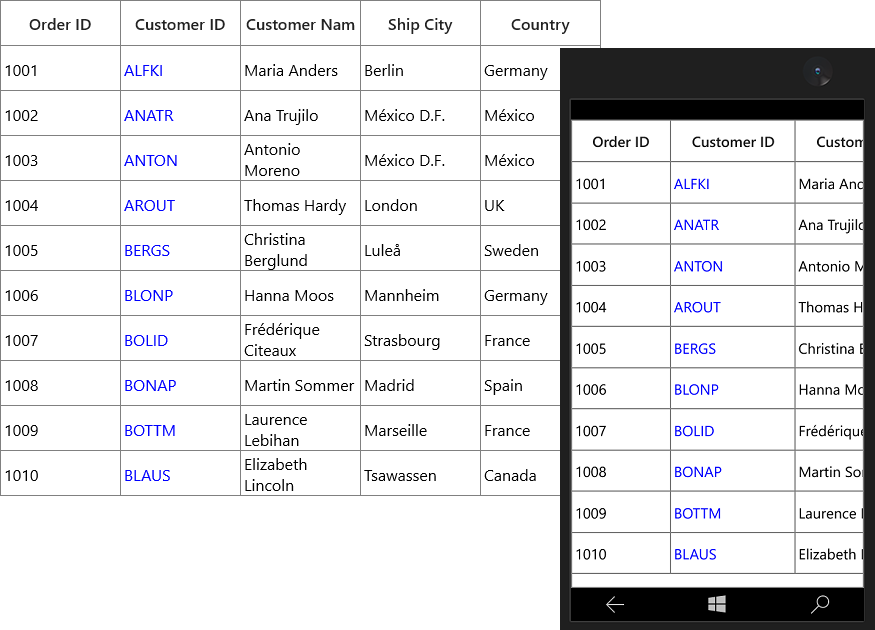Tap BOTTM link in phone grid
The width and height of the screenshot is (875, 630).
click(697, 513)
